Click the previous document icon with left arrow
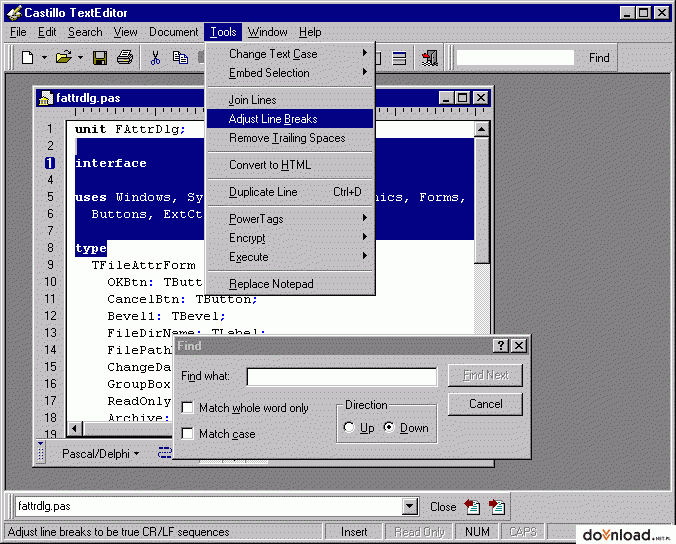Image resolution: width=676 pixels, height=544 pixels. (472, 506)
